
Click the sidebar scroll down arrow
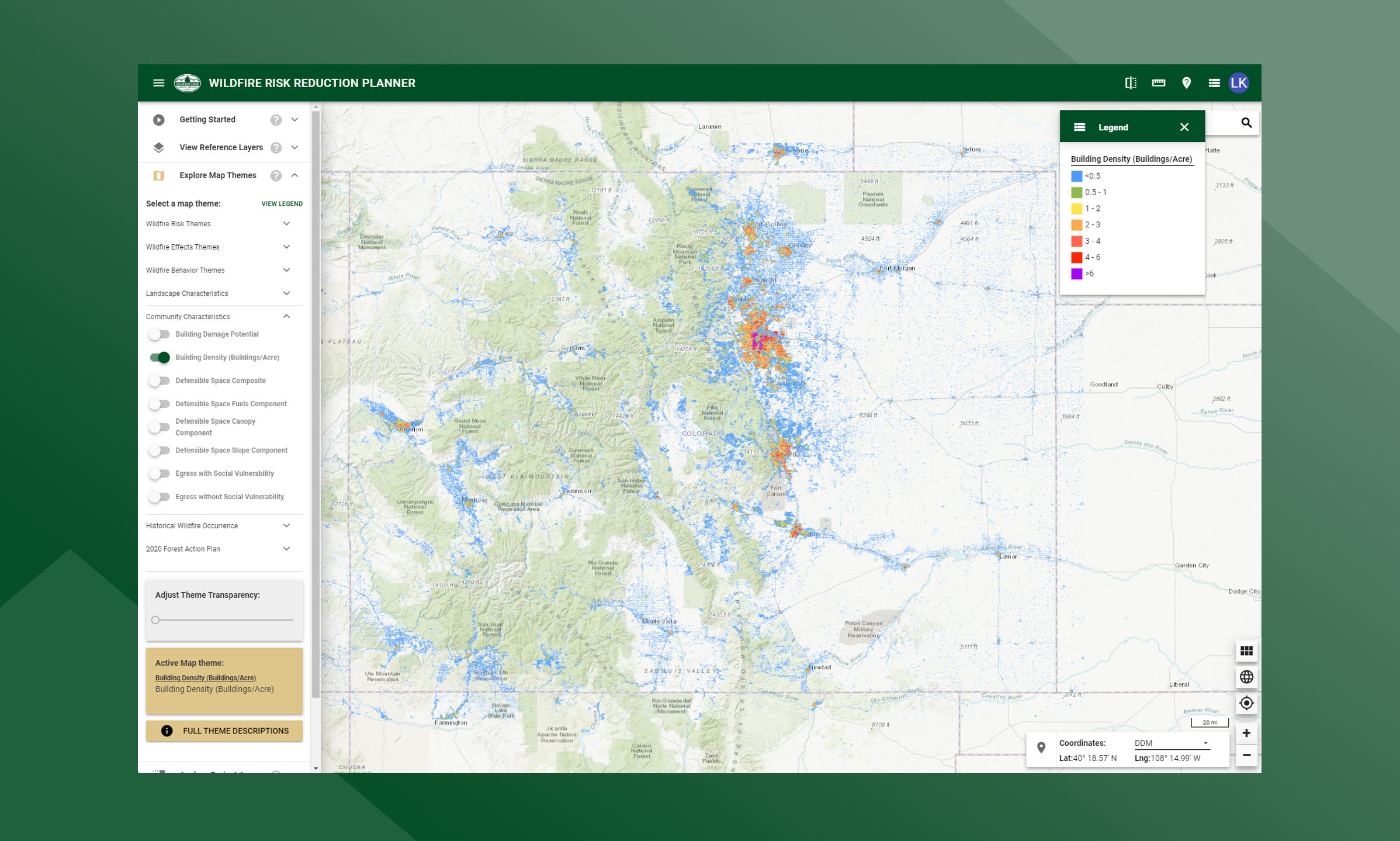(x=316, y=769)
